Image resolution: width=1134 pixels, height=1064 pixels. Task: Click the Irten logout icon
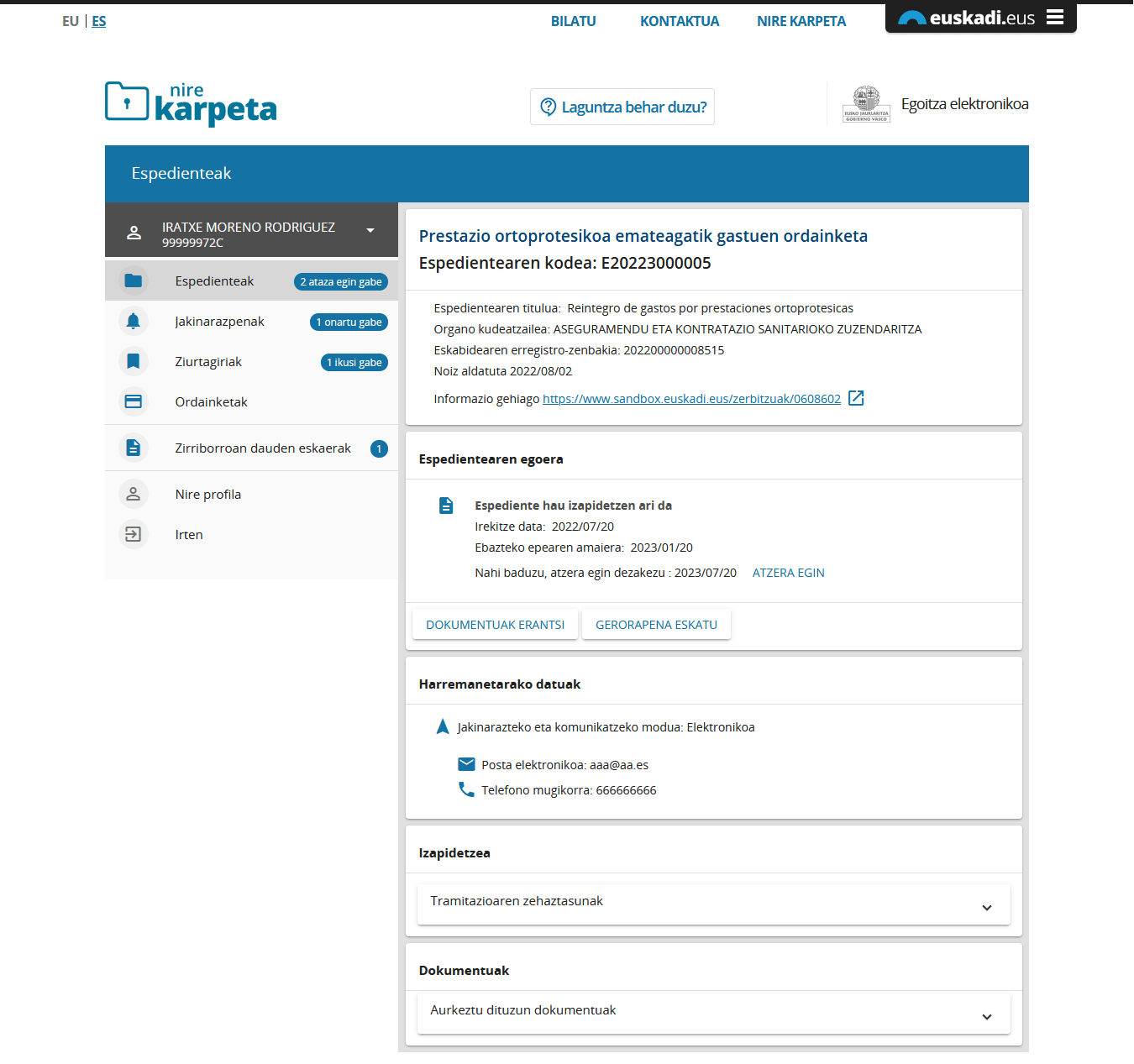tap(134, 534)
